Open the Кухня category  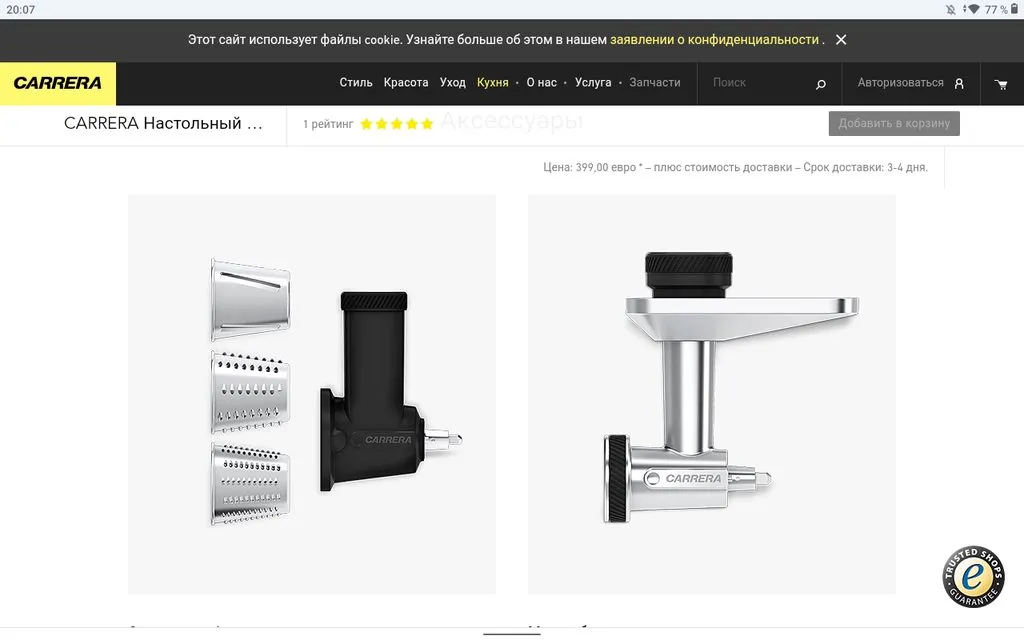(492, 83)
